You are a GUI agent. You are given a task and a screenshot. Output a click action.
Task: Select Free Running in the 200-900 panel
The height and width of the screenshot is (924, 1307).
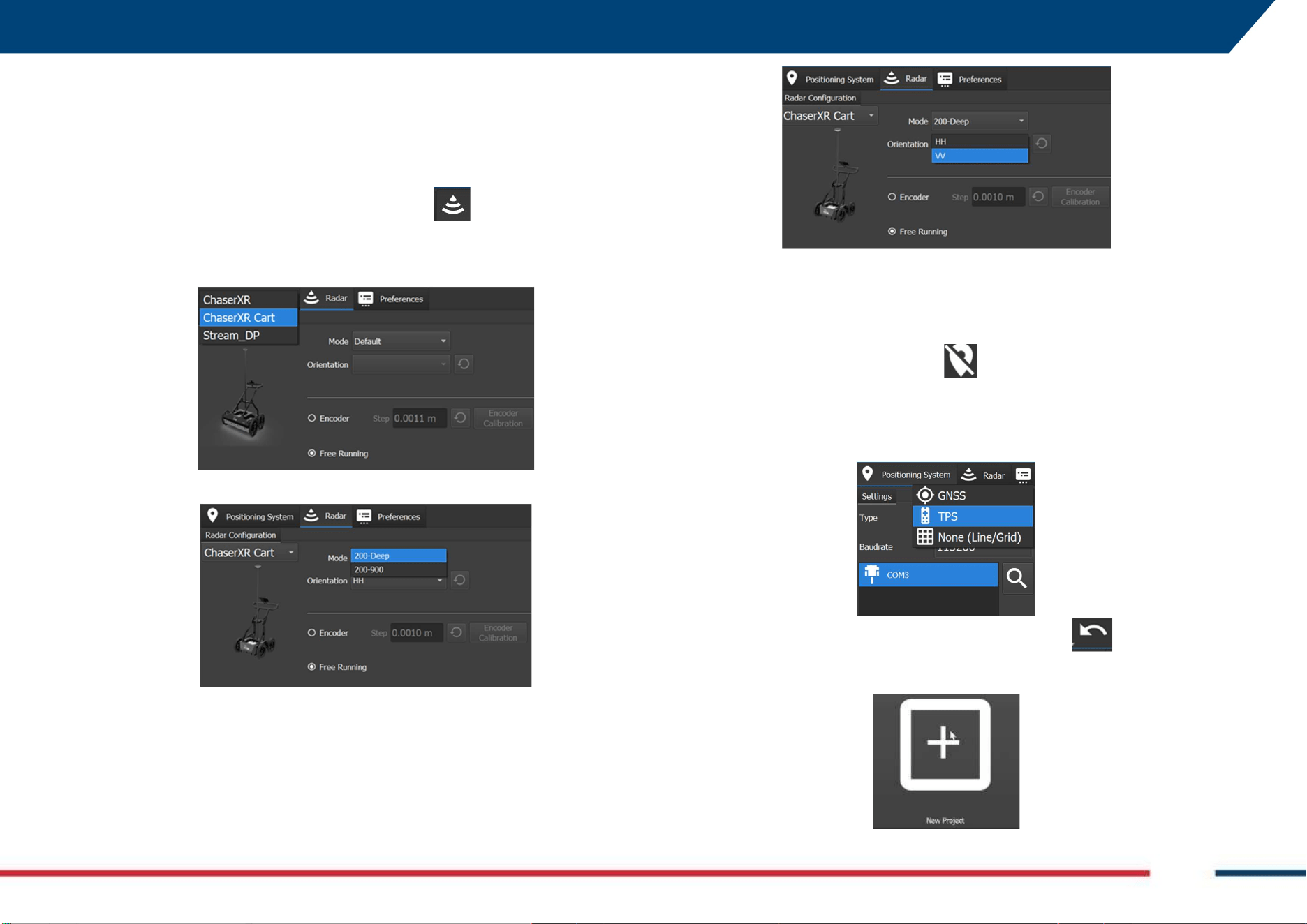pyautogui.click(x=312, y=667)
